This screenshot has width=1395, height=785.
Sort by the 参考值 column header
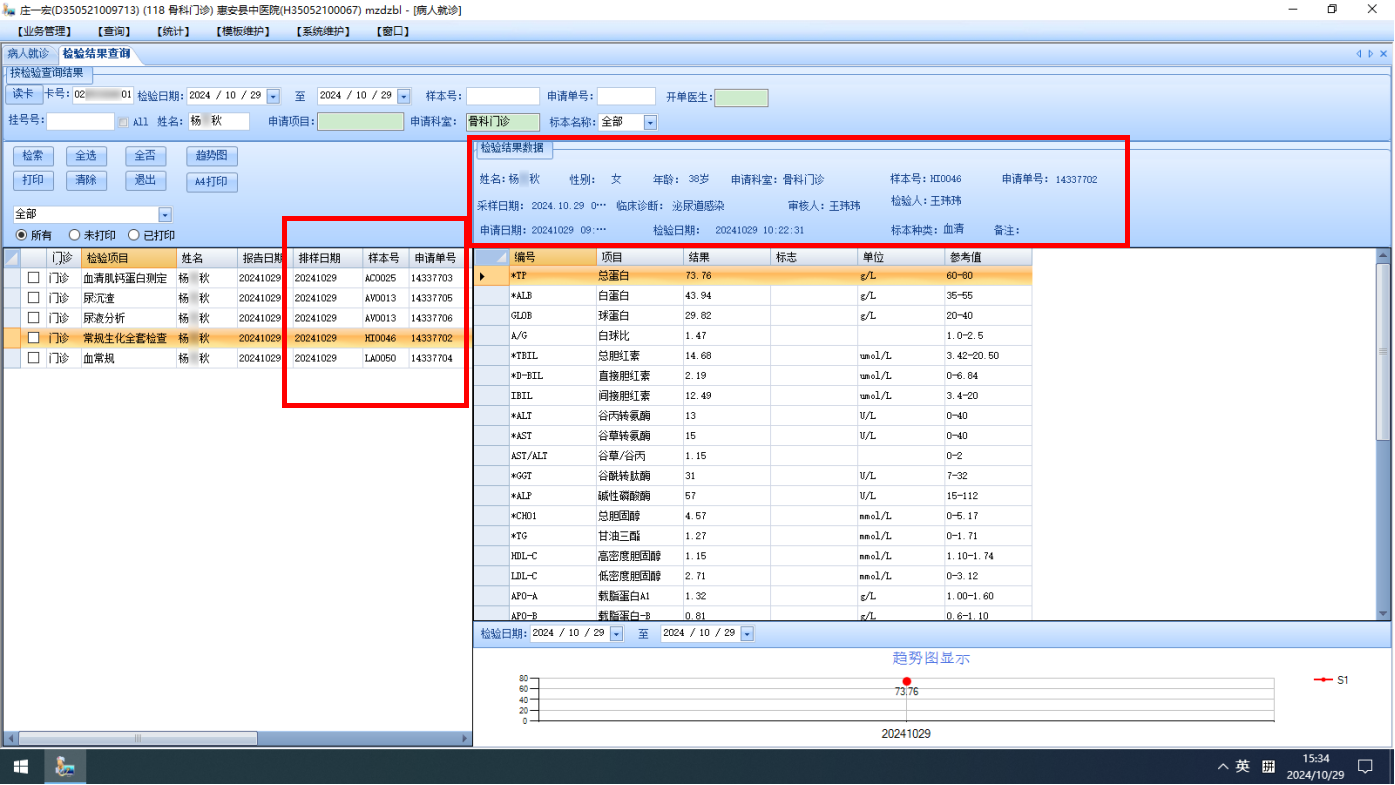(988, 258)
